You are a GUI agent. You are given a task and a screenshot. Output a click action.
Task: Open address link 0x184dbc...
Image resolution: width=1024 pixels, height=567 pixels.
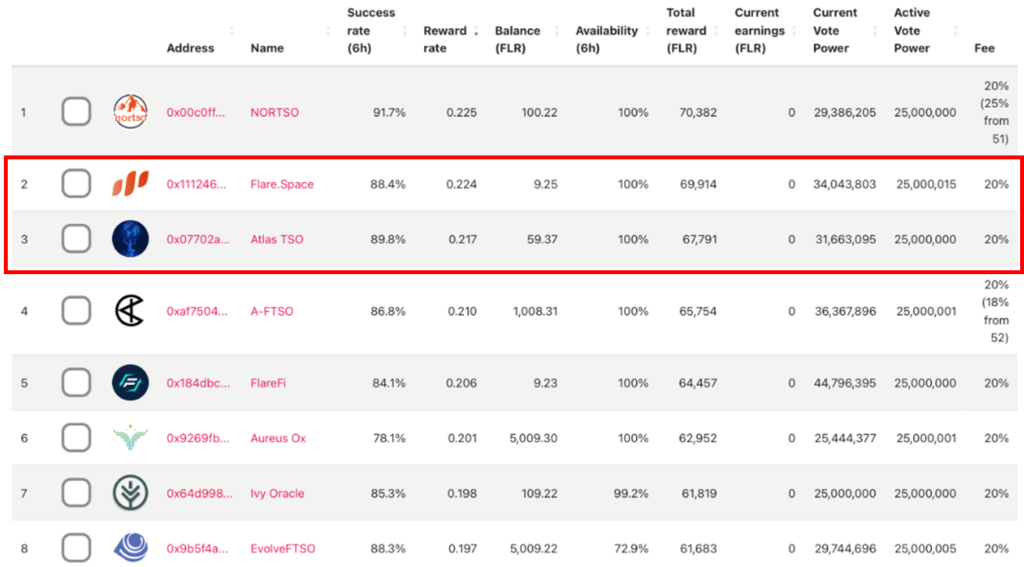coord(198,383)
